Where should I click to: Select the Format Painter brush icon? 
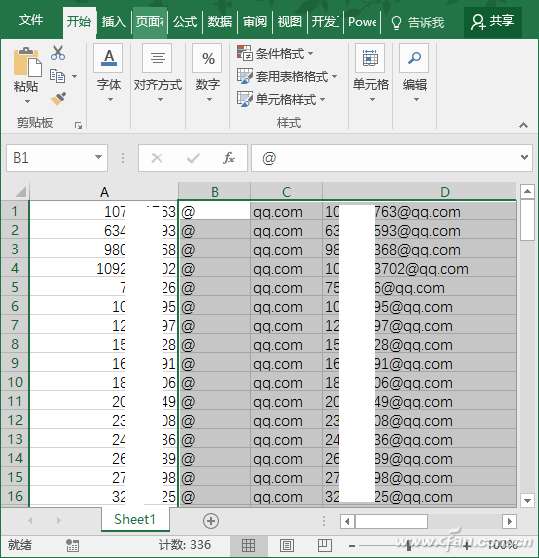click(58, 99)
